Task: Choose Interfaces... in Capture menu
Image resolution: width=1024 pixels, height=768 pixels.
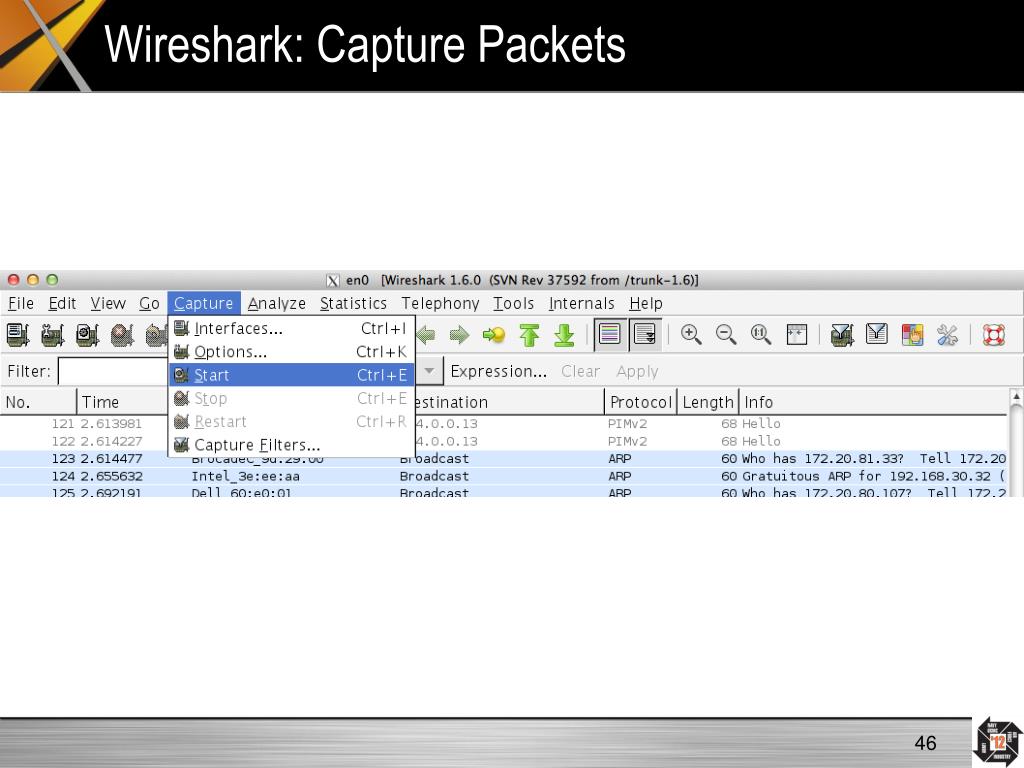Action: 291,328
